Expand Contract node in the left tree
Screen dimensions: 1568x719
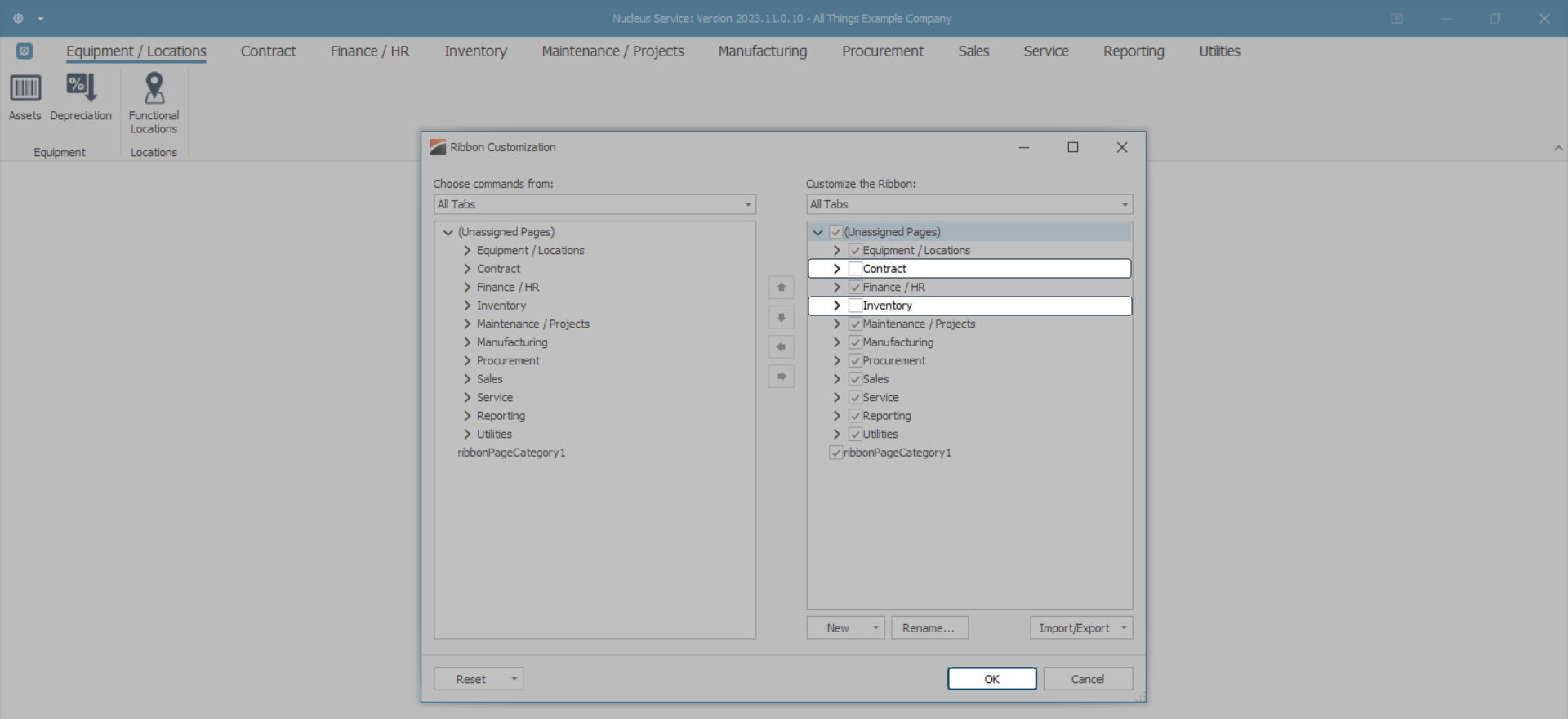click(467, 269)
